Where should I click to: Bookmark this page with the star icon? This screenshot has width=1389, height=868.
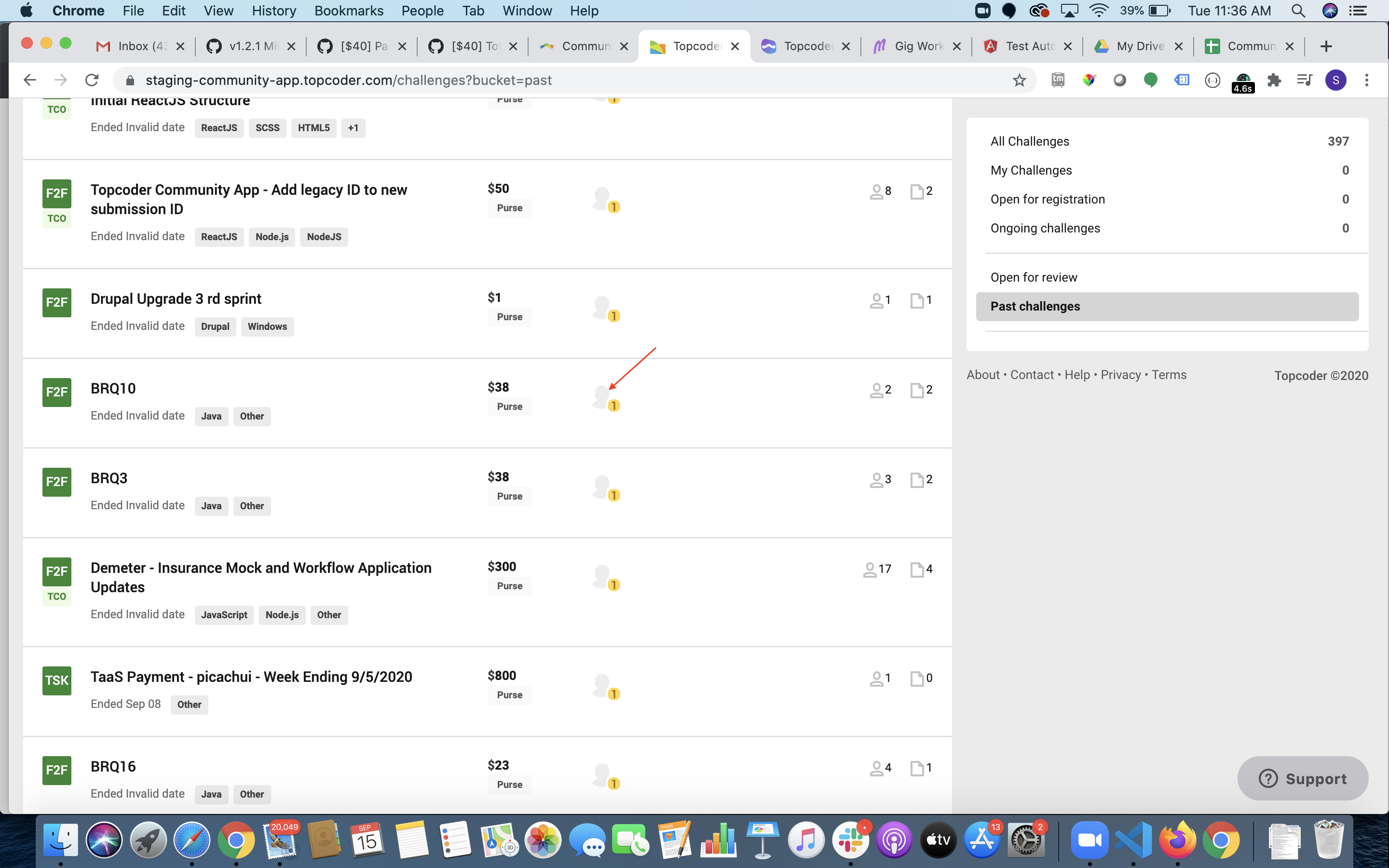tap(1019, 80)
